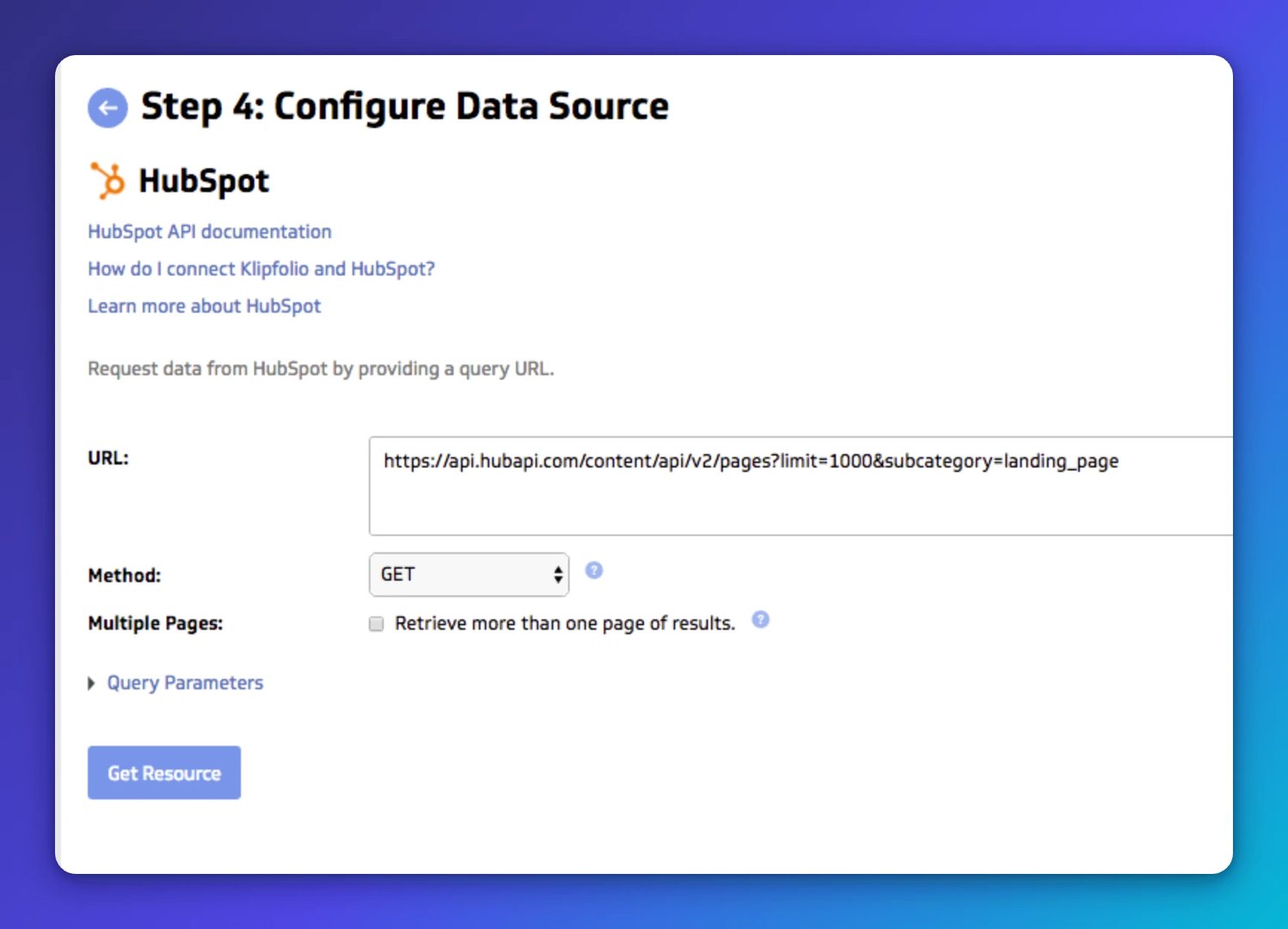Click the 'URL:' label
The height and width of the screenshot is (929, 1288).
click(x=108, y=458)
